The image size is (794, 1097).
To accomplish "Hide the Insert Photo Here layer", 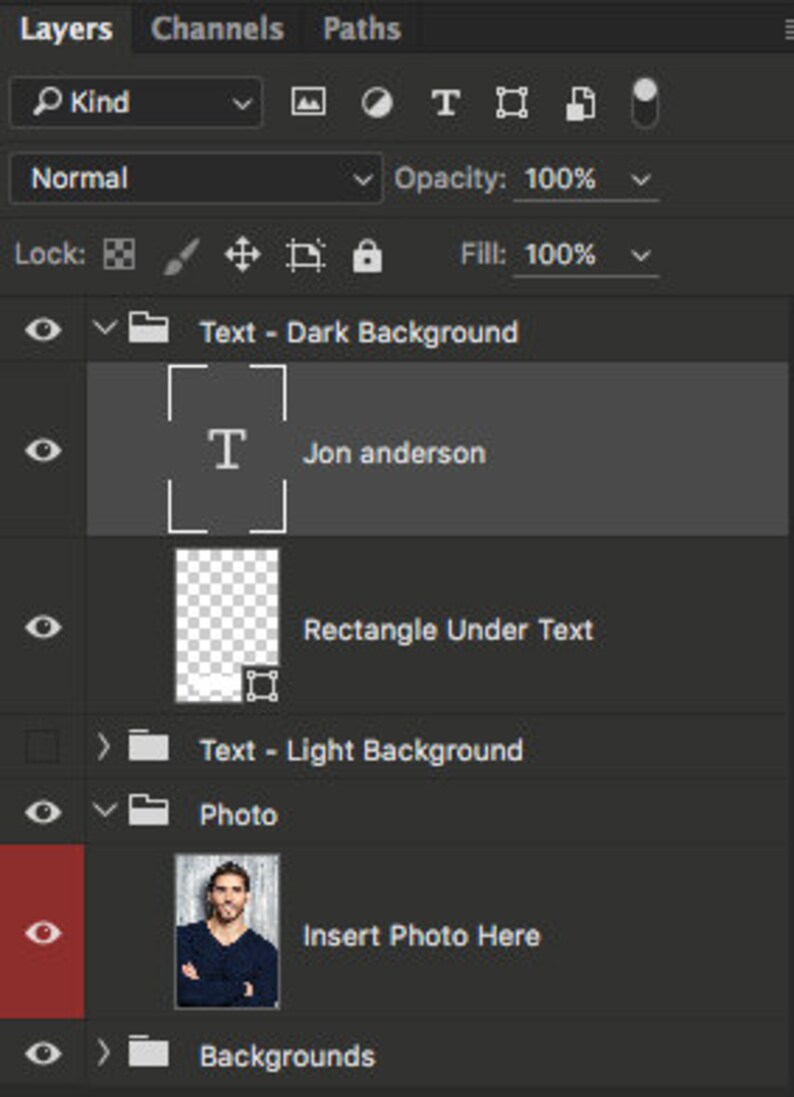I will (43, 933).
